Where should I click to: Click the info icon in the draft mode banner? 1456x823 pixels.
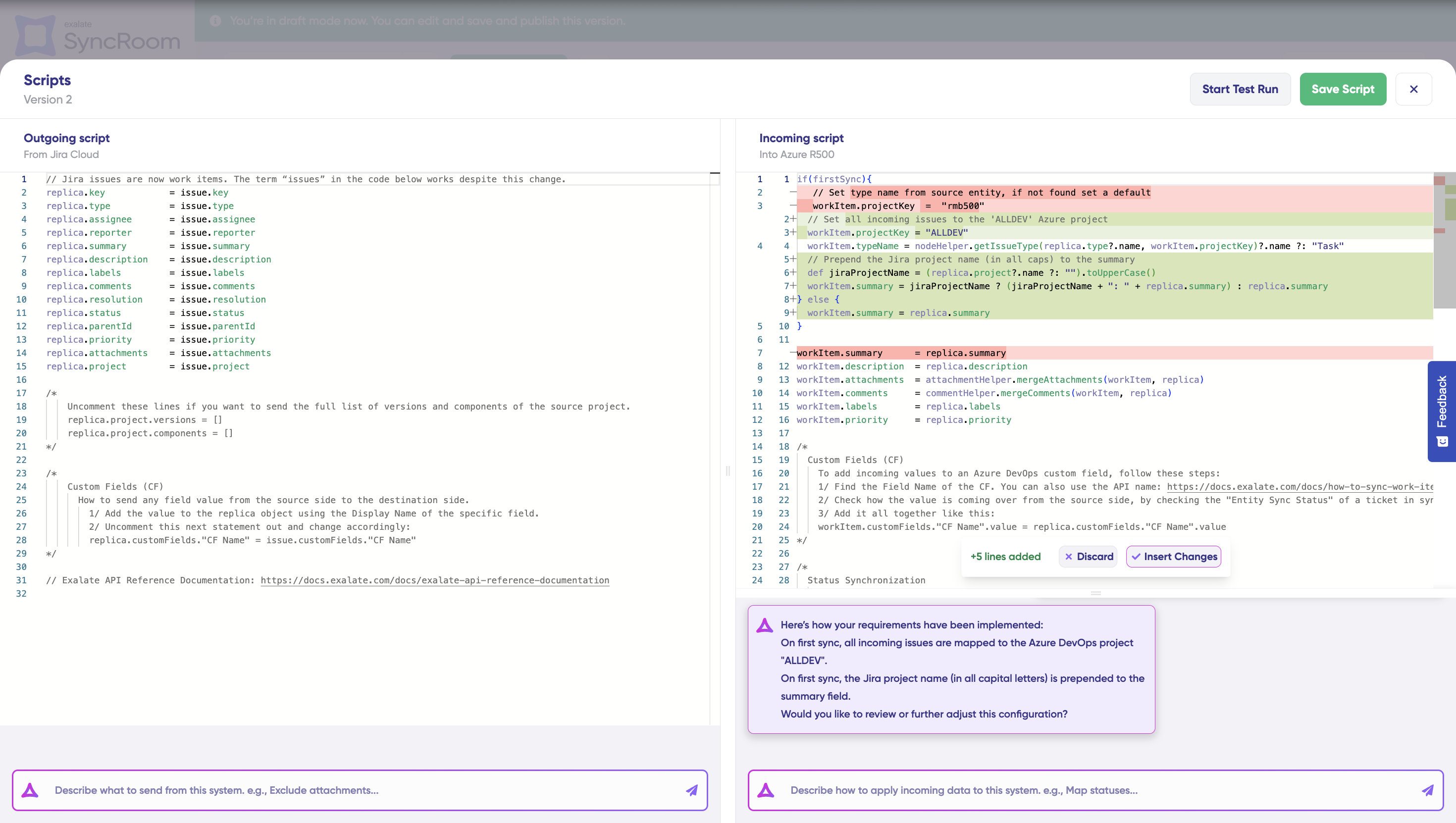click(215, 21)
